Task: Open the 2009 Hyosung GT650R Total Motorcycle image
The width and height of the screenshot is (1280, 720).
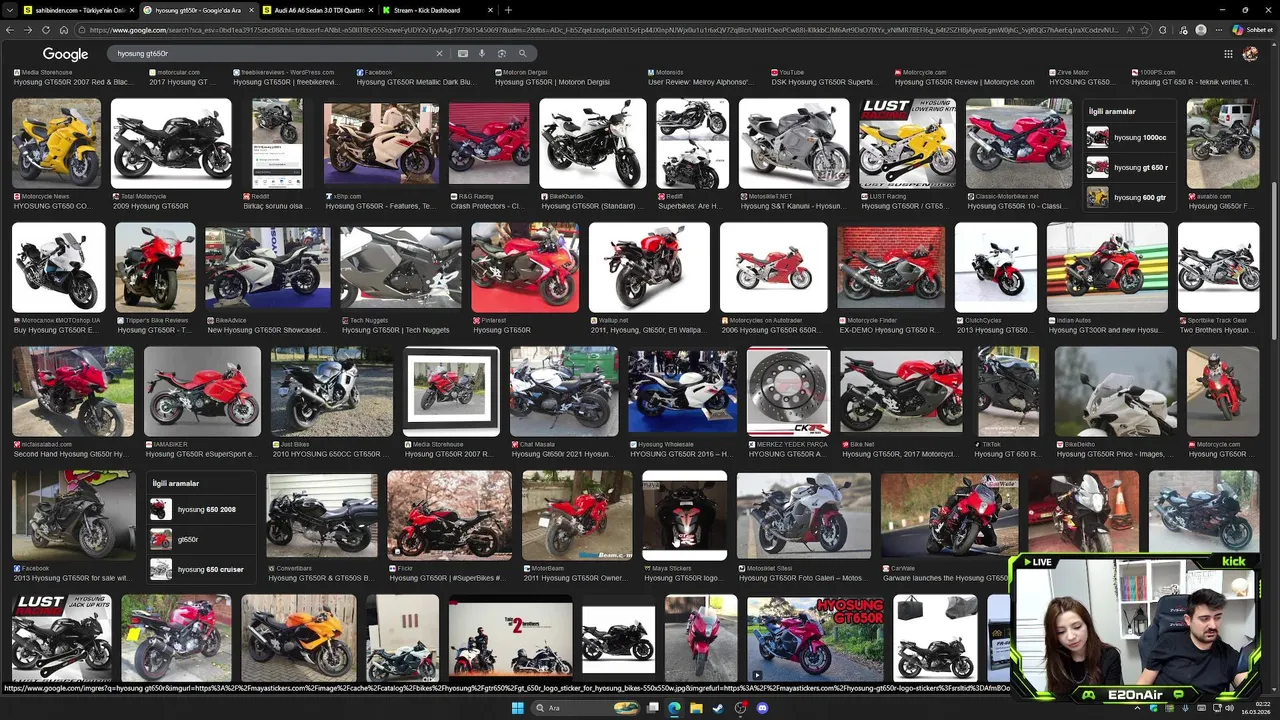Action: 171,143
